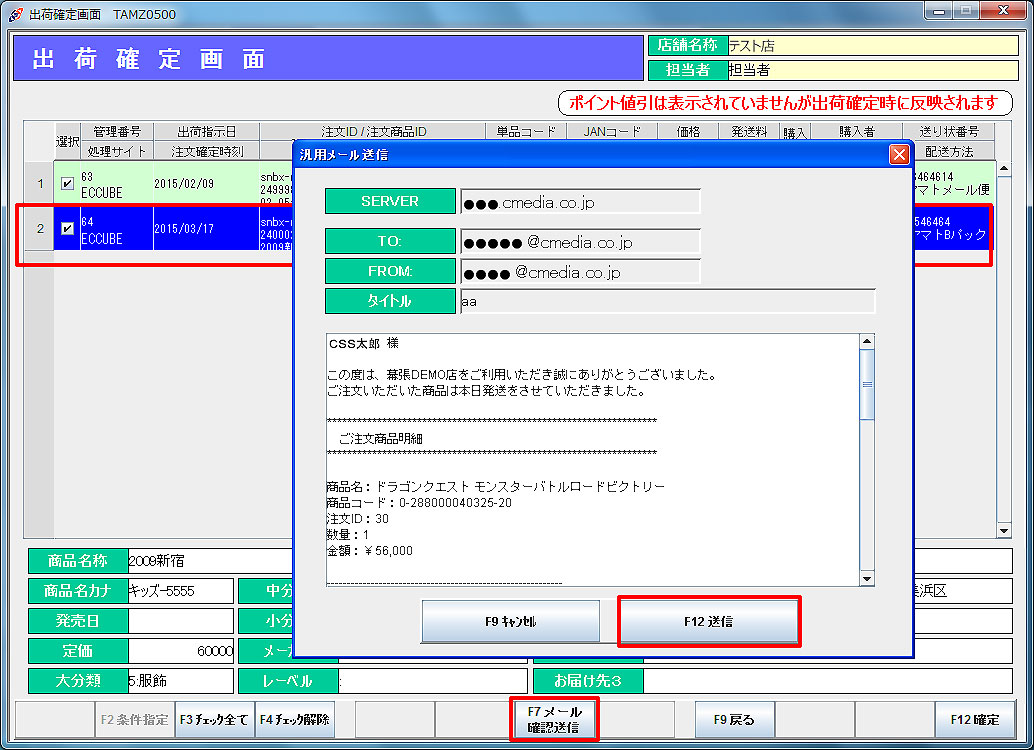Click F7 メール確認送信 button
This screenshot has width=1034, height=750.
554,719
